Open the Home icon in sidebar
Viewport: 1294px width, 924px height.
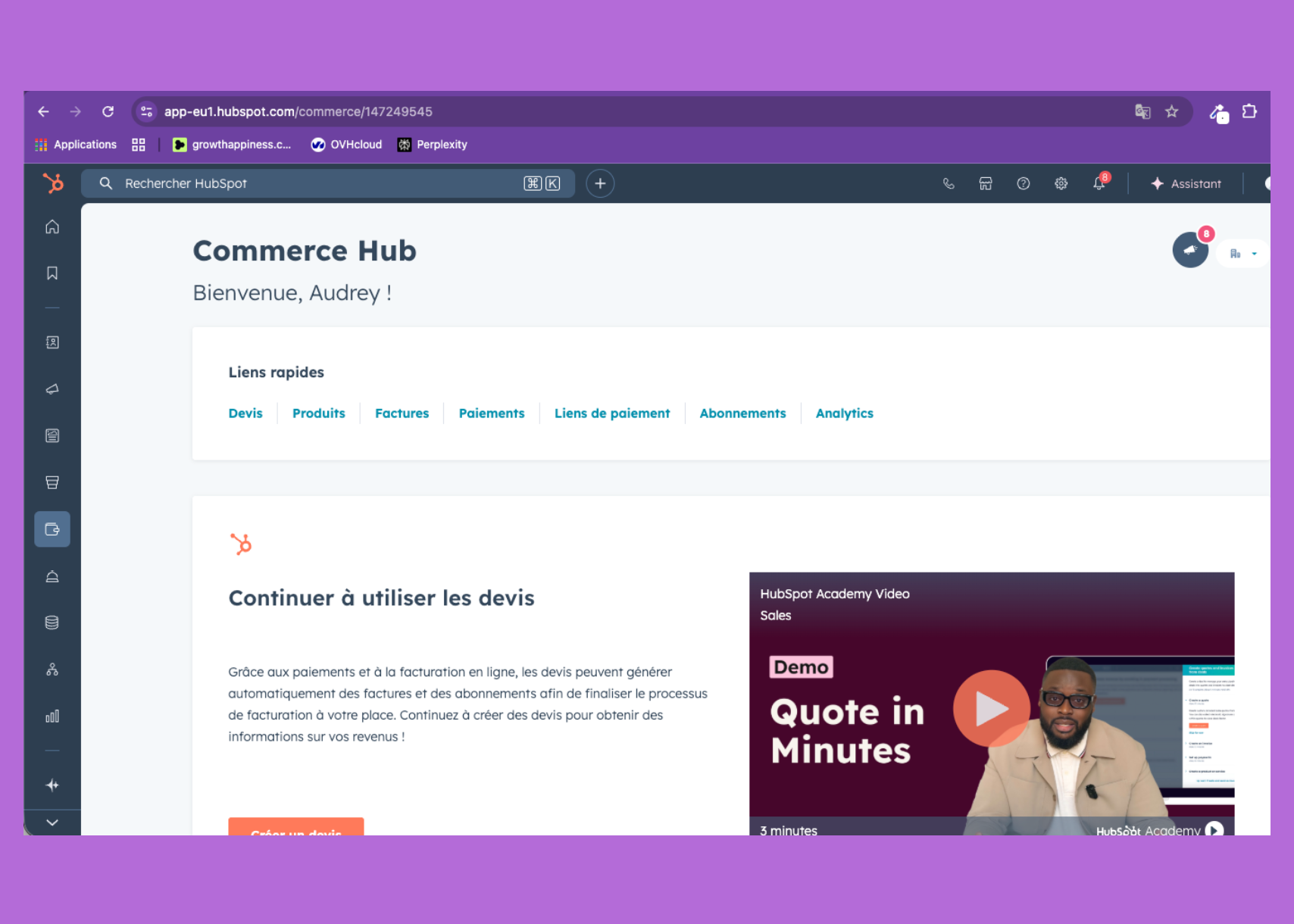pyautogui.click(x=52, y=226)
